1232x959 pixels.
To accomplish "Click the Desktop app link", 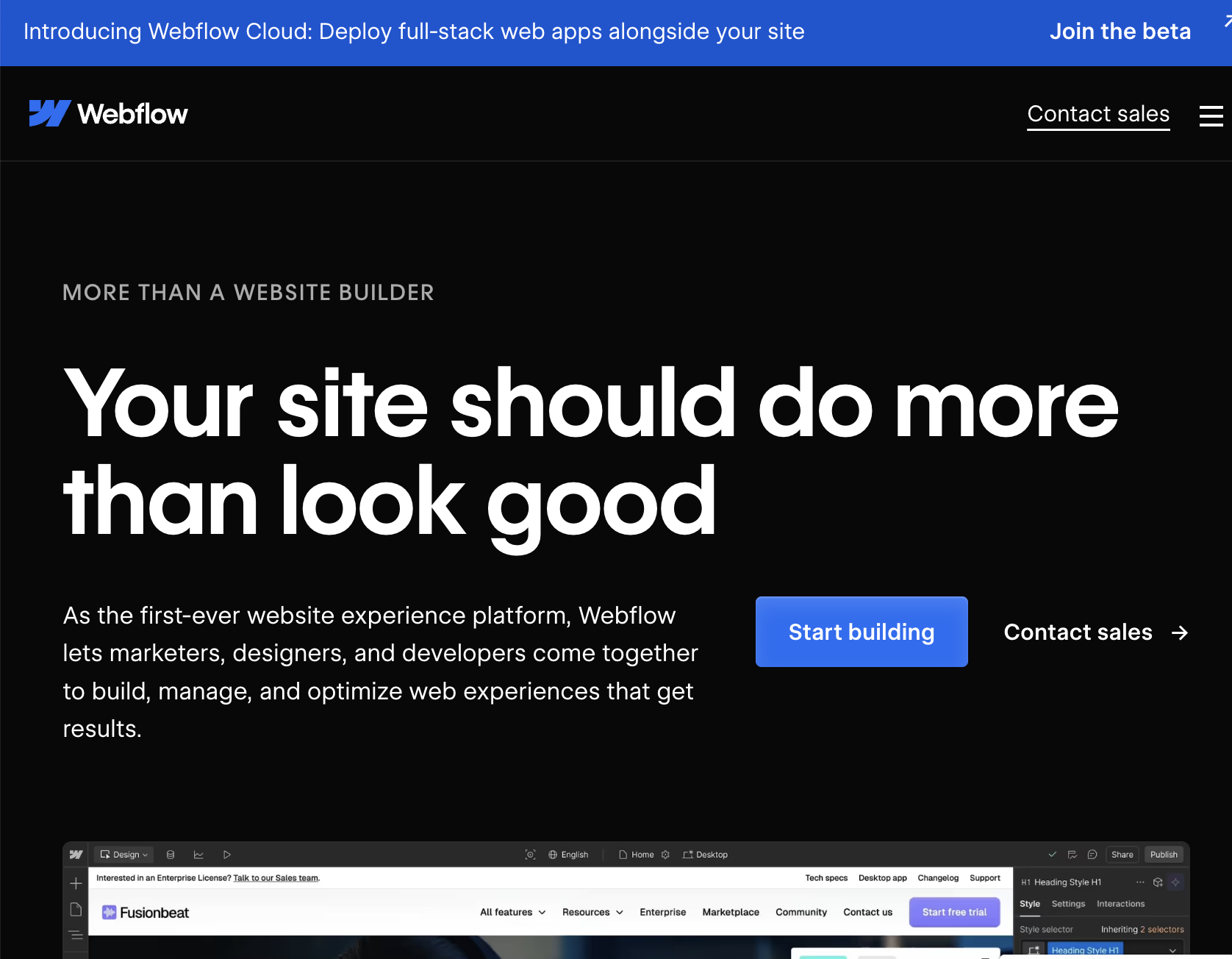I will tap(882, 878).
